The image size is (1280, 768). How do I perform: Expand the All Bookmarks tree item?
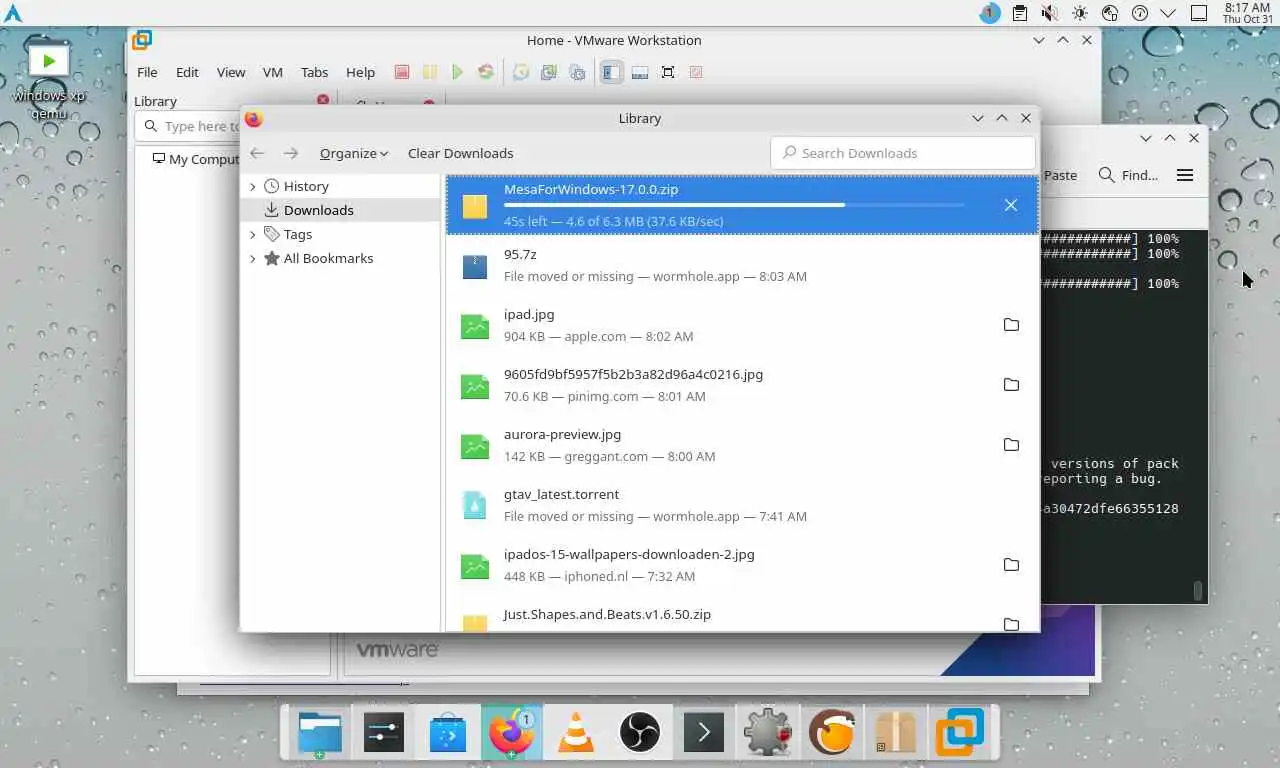point(252,258)
